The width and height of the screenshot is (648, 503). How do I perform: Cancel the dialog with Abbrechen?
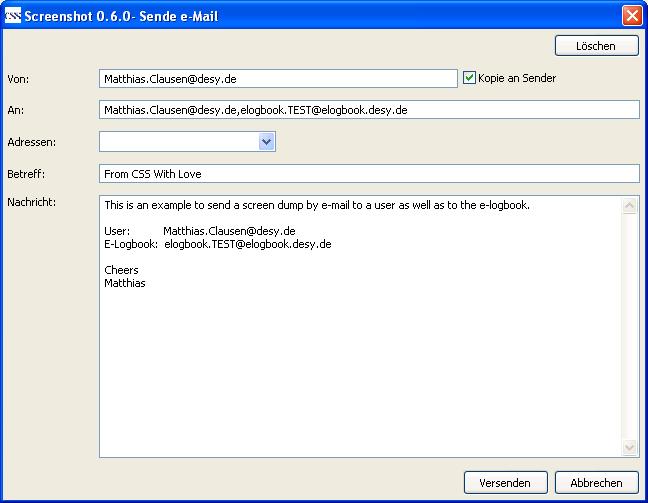click(596, 482)
